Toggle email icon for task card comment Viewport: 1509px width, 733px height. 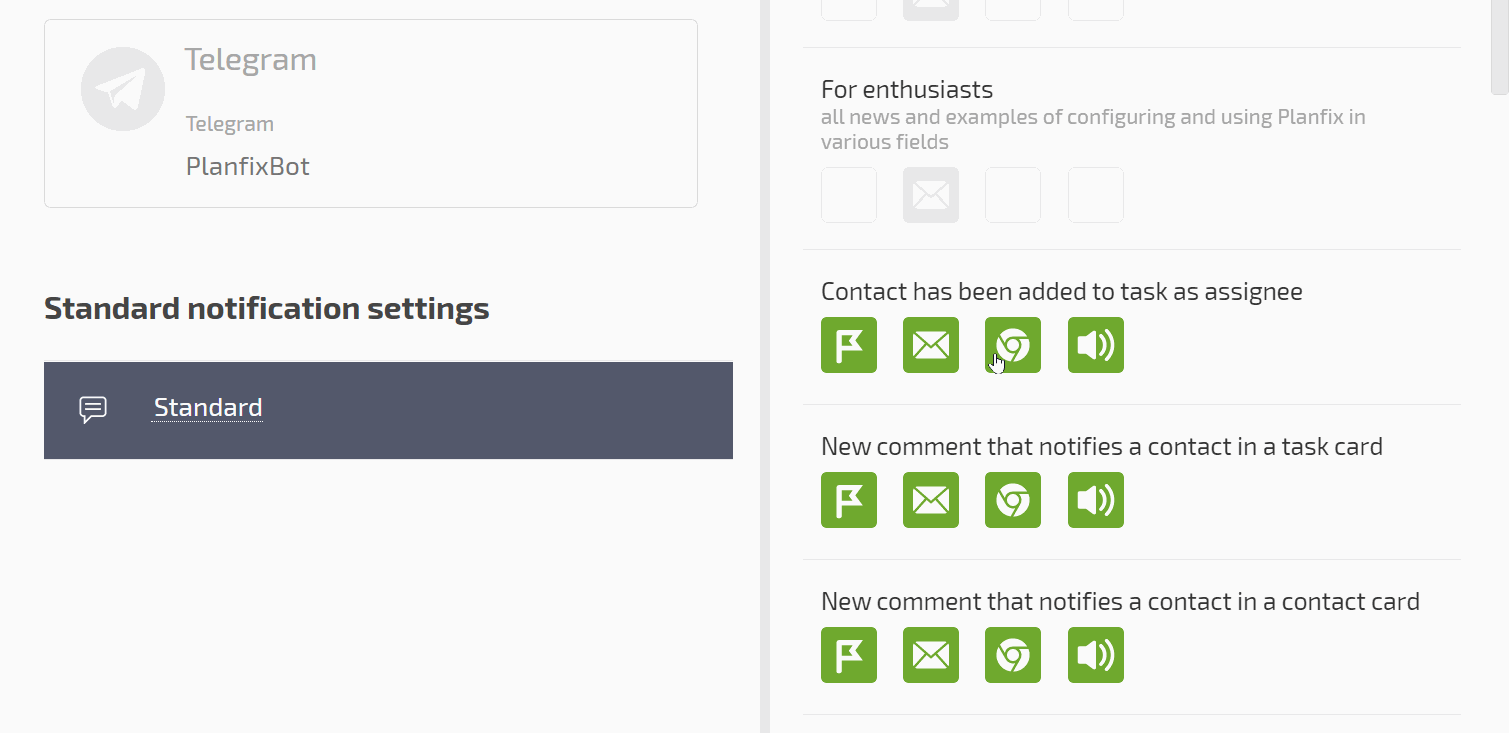(x=931, y=500)
